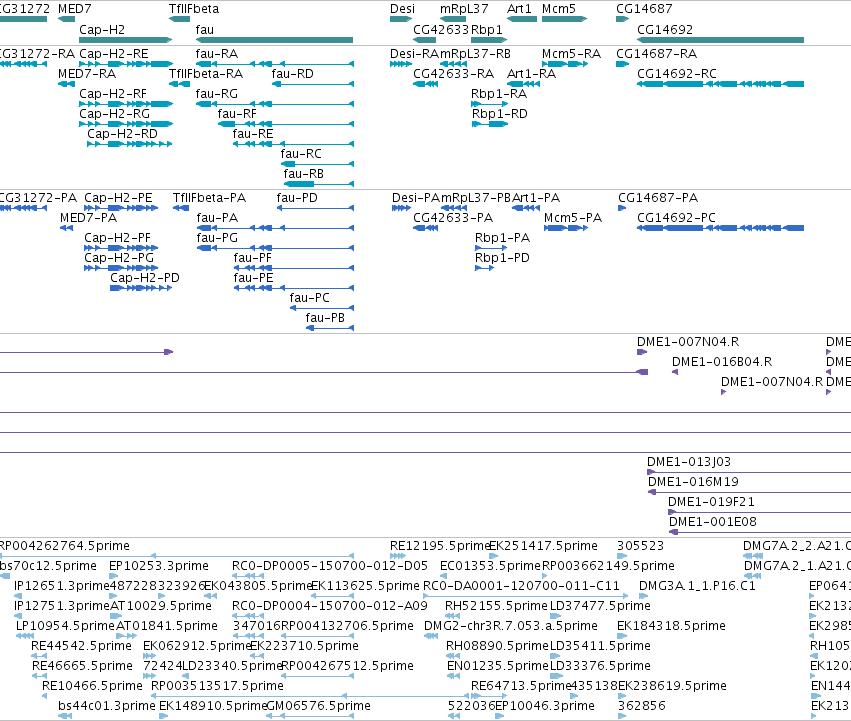Click EST EK251417.5prime

[x=493, y=556]
